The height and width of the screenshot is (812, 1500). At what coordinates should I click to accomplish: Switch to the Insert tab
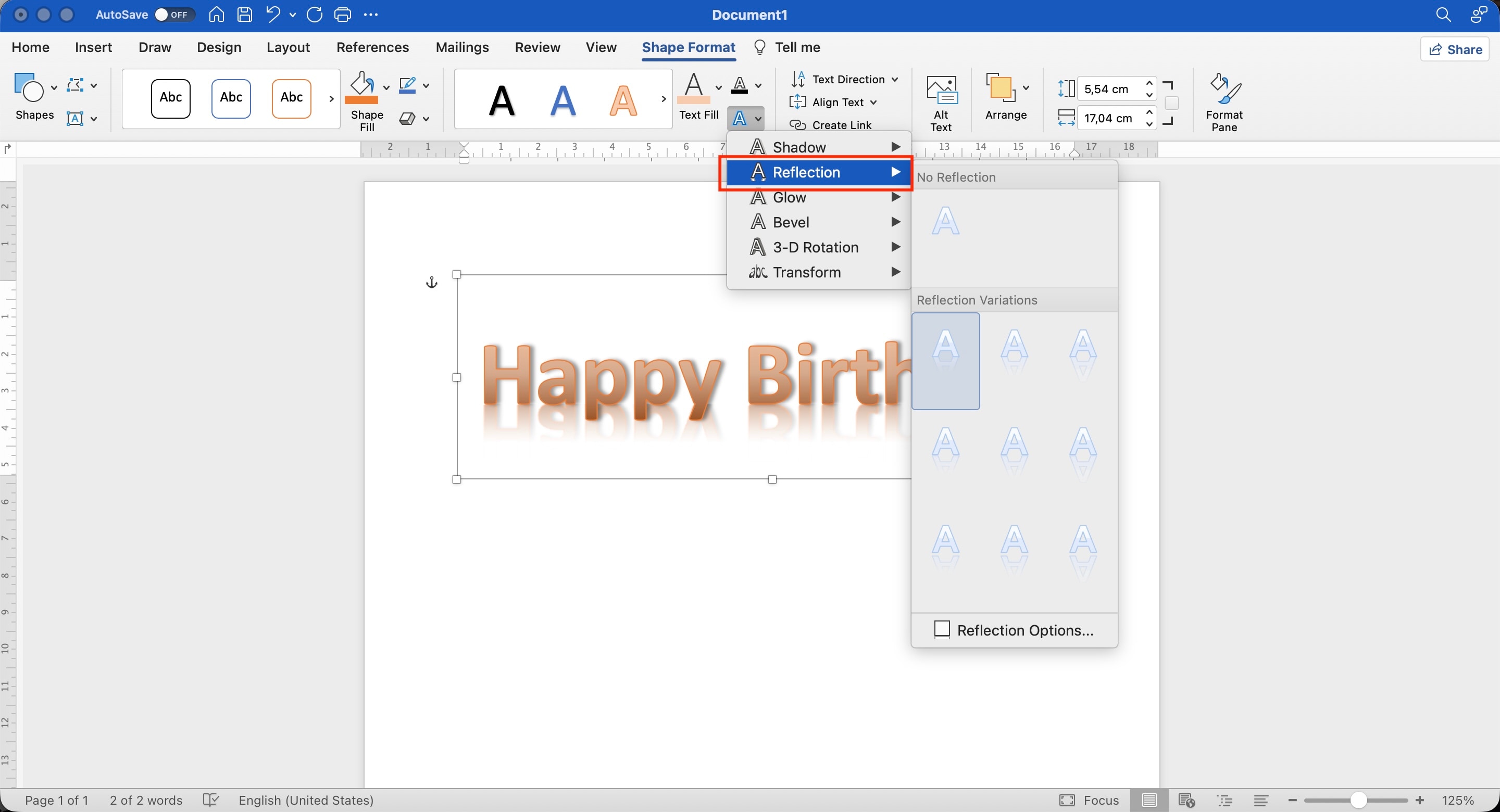click(93, 47)
